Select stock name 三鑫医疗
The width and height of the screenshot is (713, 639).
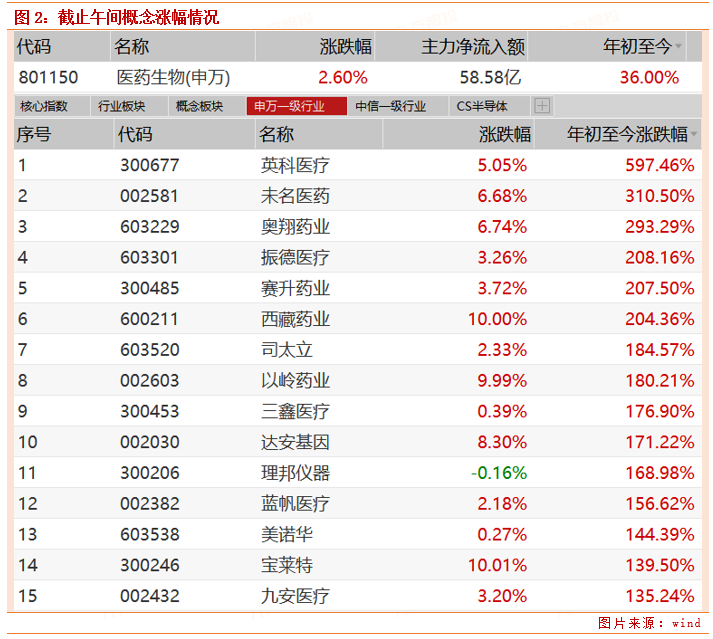(295, 412)
